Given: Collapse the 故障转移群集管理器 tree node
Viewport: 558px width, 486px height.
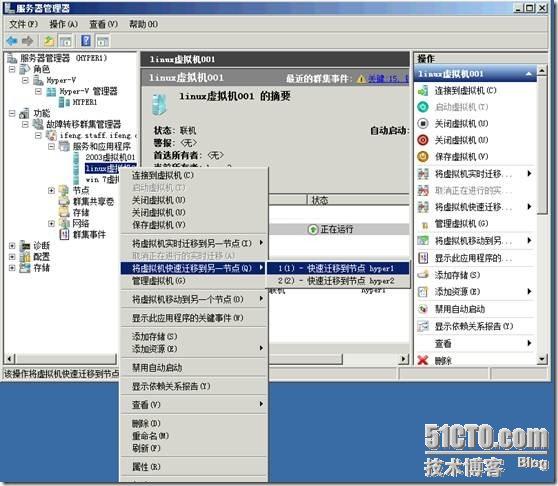Looking at the screenshot, I should [x=25, y=124].
